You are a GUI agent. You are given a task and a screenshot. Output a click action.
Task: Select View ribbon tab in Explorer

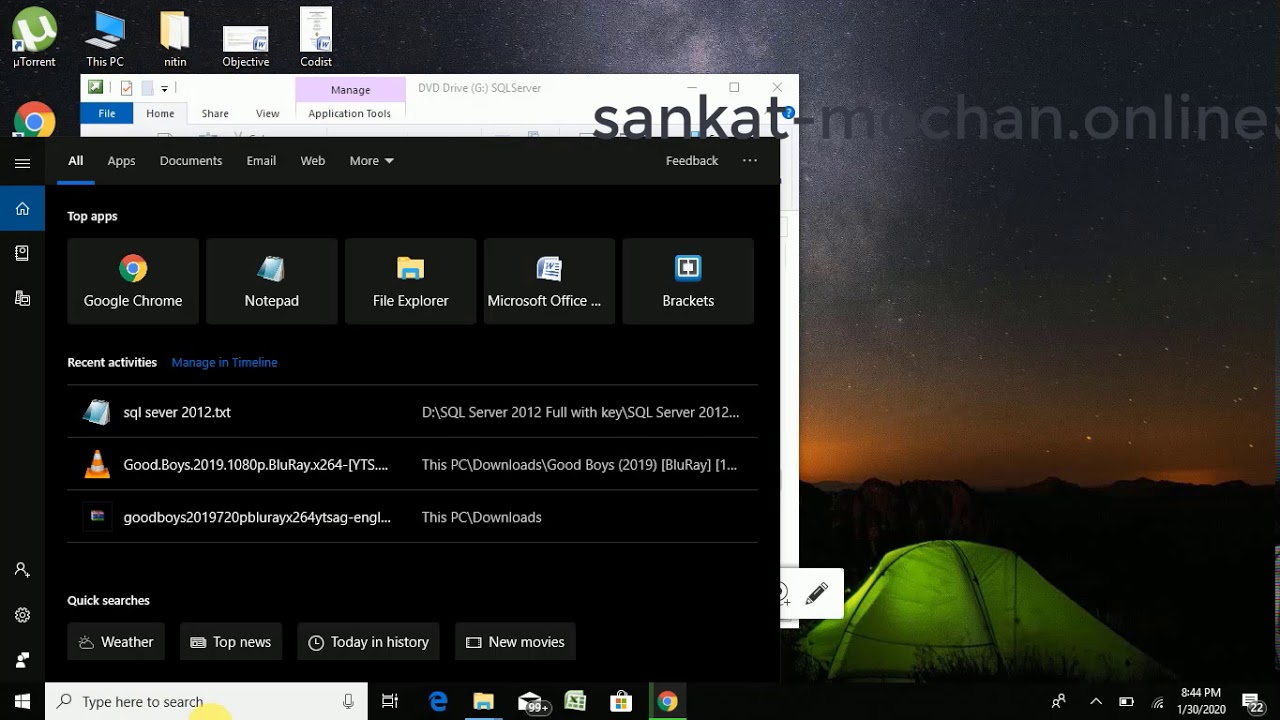click(267, 114)
